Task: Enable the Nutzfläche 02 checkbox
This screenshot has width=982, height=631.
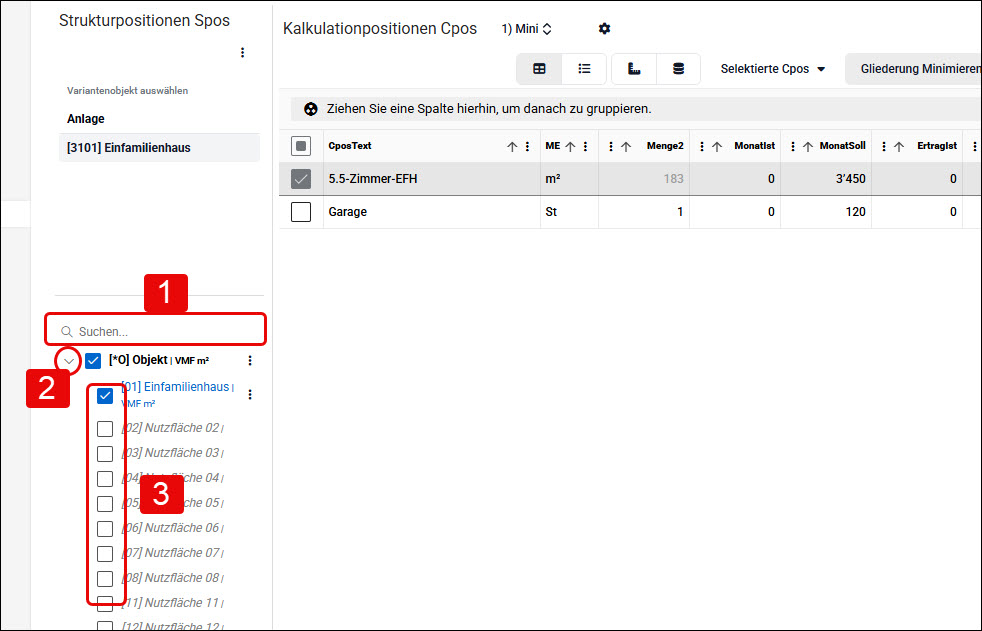Action: point(105,429)
